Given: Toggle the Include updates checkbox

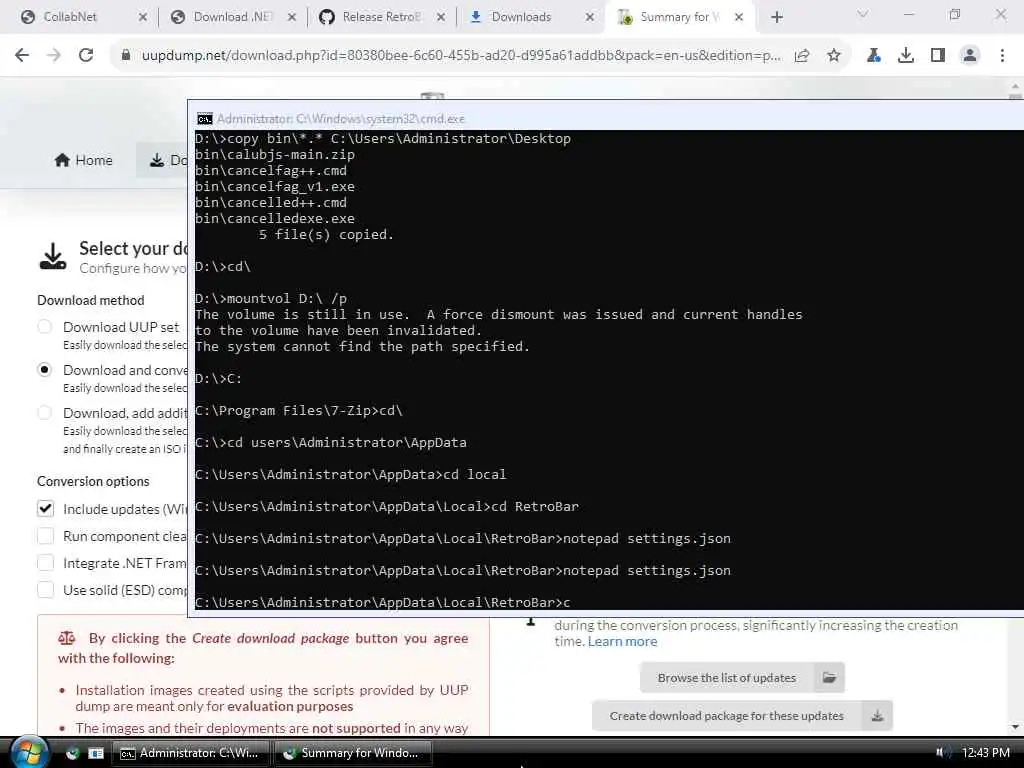Looking at the screenshot, I should [x=45, y=509].
